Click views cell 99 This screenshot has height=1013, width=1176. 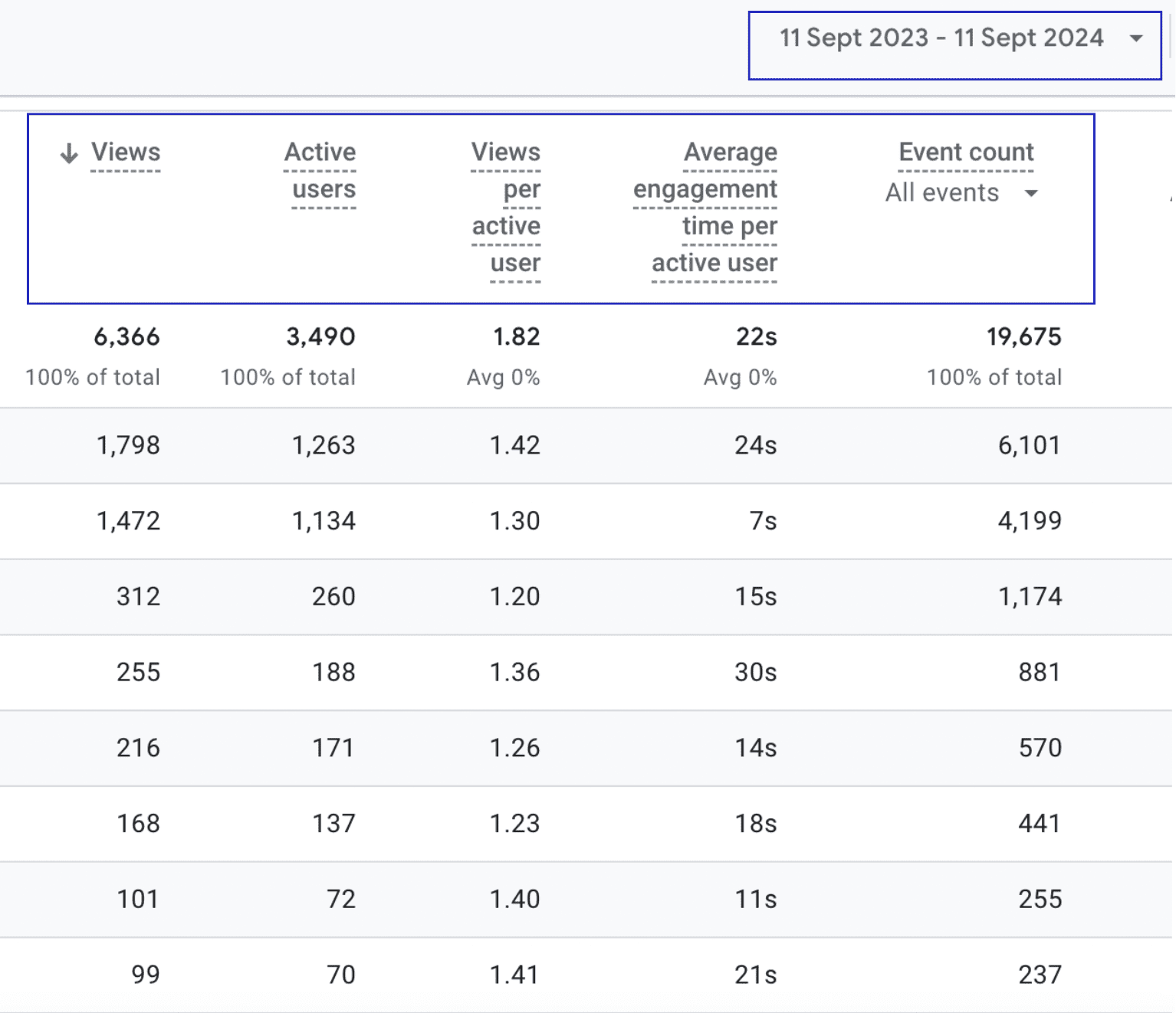click(146, 975)
